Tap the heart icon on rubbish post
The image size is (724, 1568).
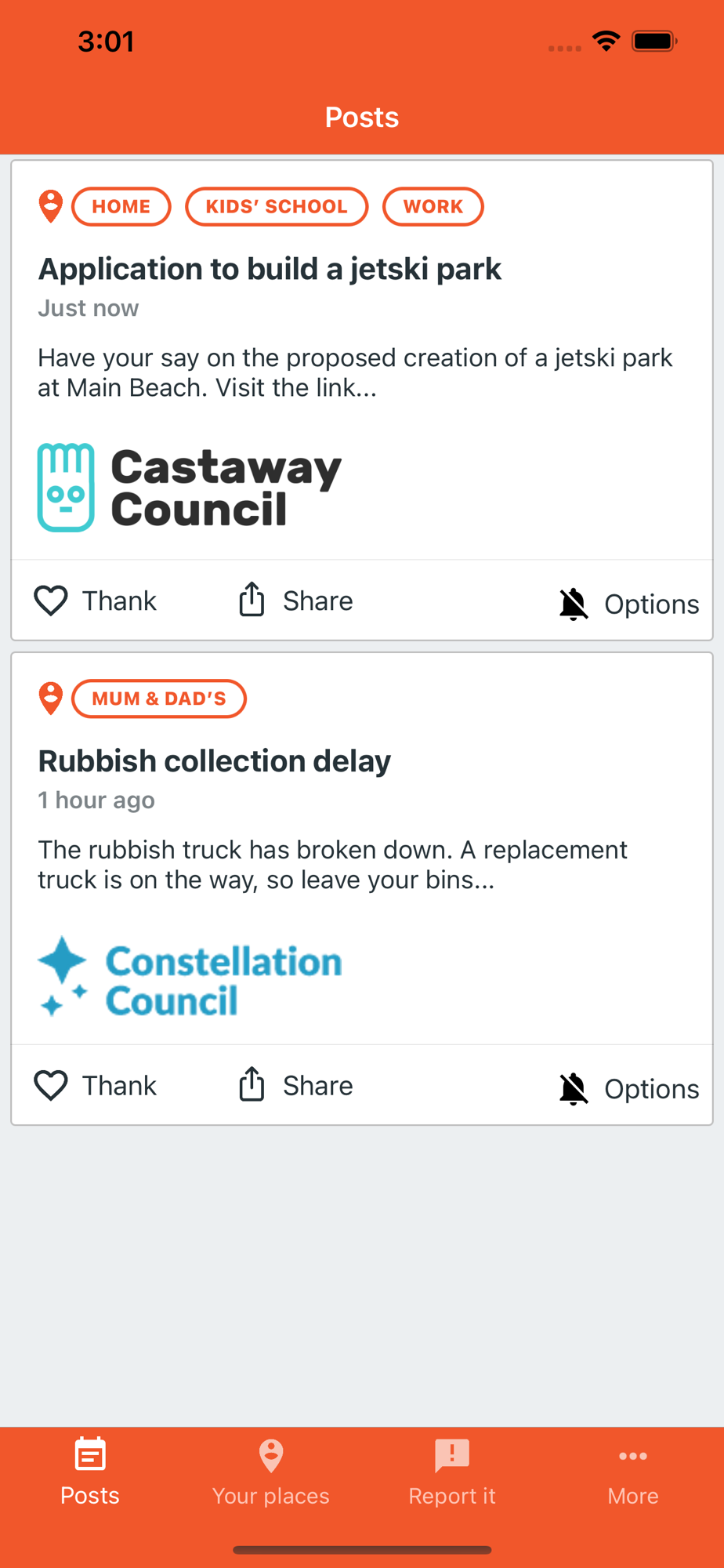click(x=51, y=1086)
